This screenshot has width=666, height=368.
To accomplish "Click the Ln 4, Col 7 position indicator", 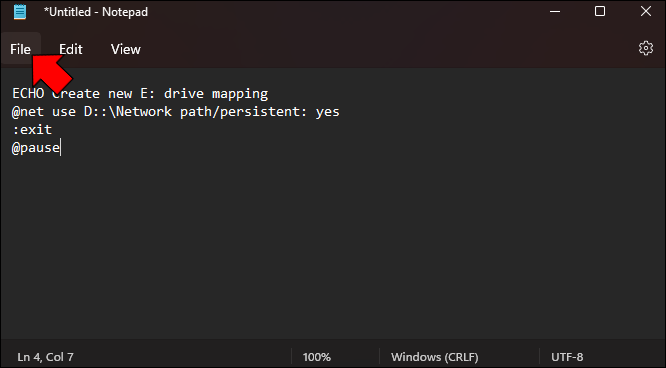I will (x=45, y=357).
